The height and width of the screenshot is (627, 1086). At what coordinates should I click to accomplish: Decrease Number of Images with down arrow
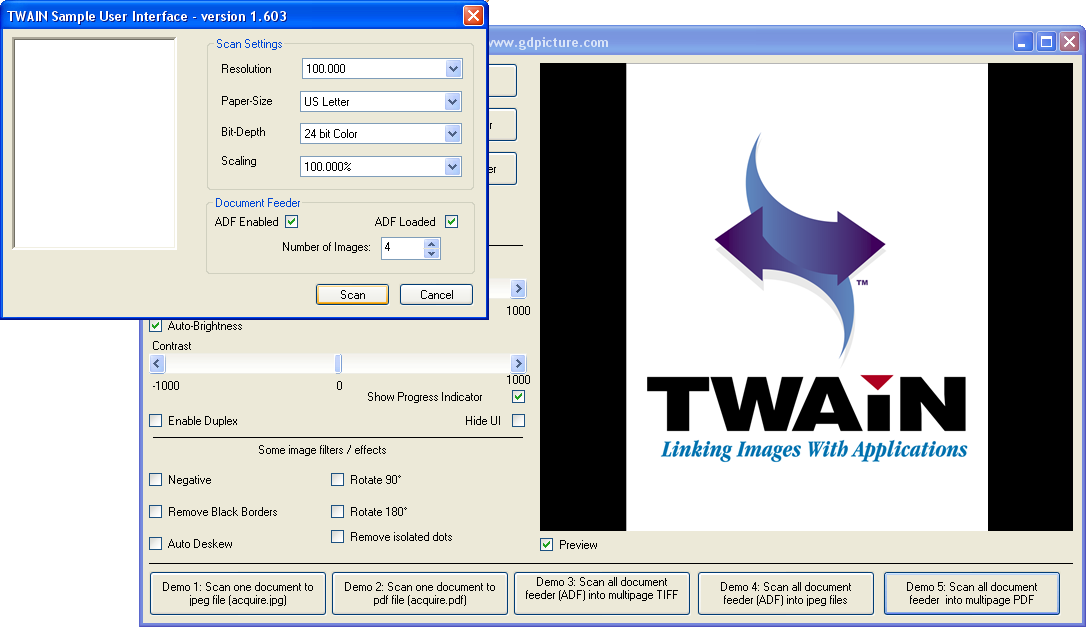[x=431, y=253]
